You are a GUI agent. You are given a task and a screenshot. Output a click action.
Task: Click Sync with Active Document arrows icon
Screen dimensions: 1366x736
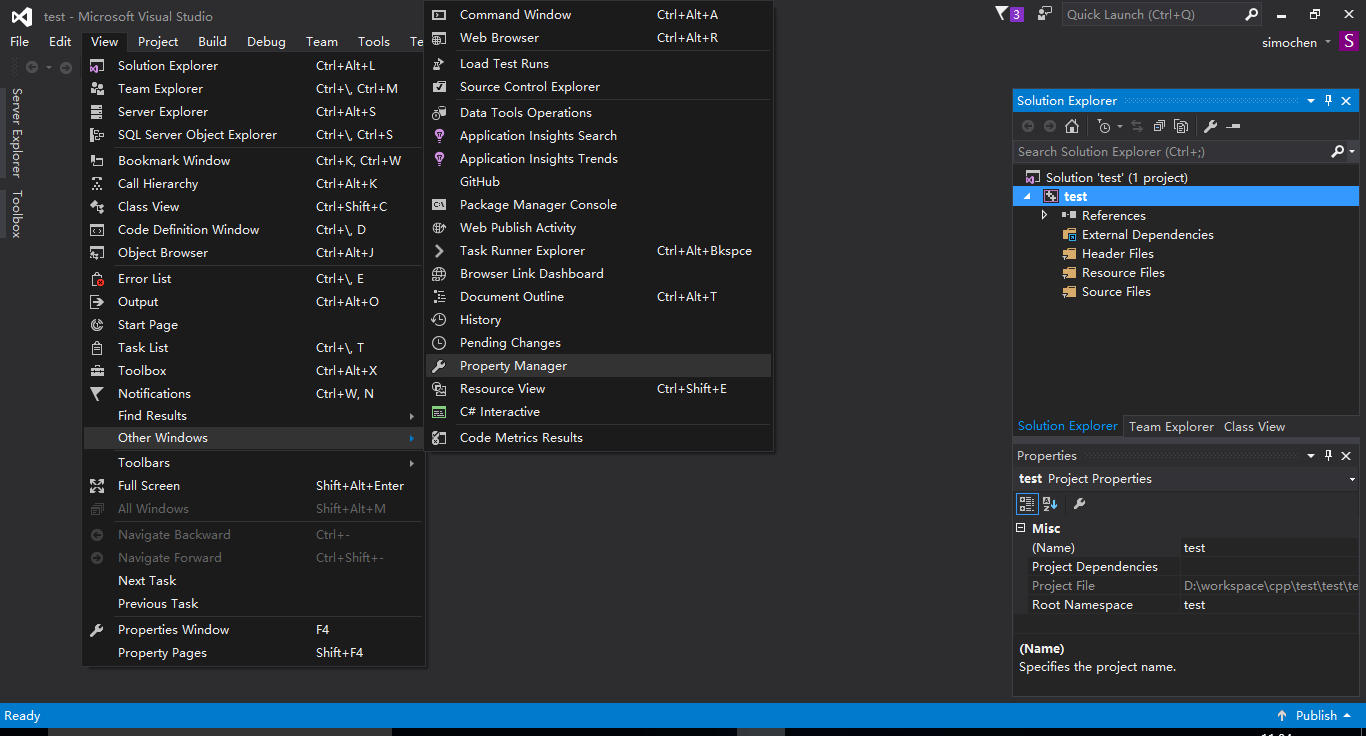coord(1138,126)
